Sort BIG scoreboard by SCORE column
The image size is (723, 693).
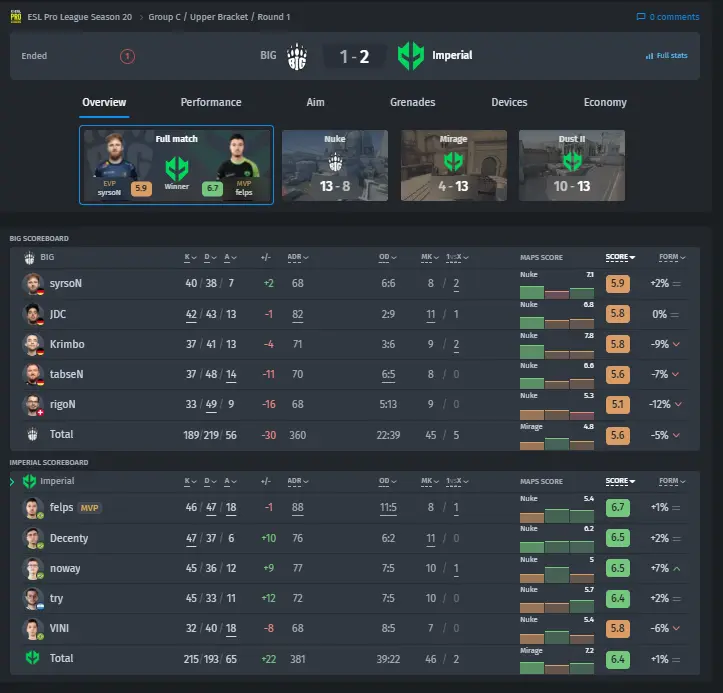620,257
